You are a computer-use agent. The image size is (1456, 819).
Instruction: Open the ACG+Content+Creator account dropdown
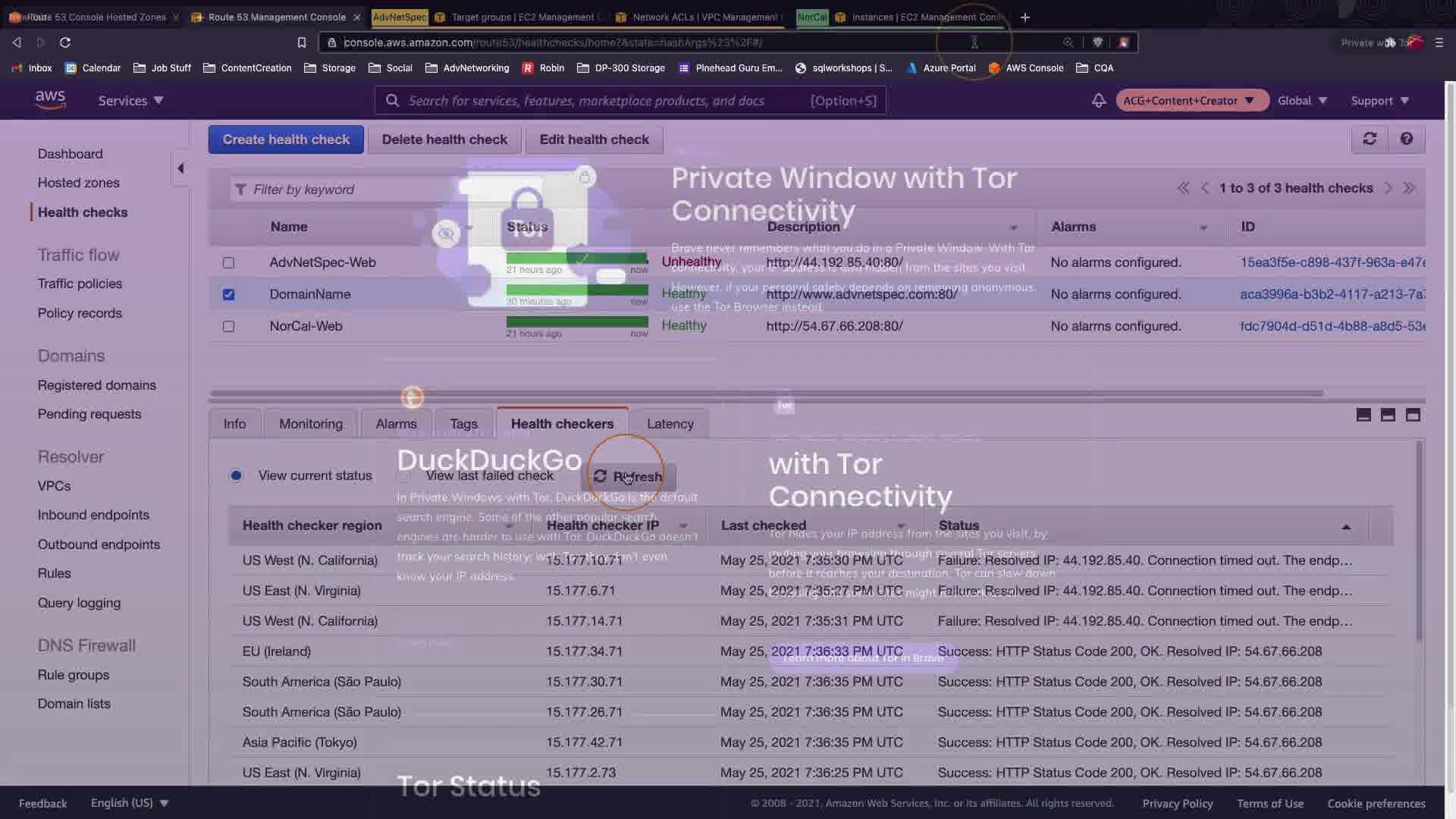(x=1191, y=101)
